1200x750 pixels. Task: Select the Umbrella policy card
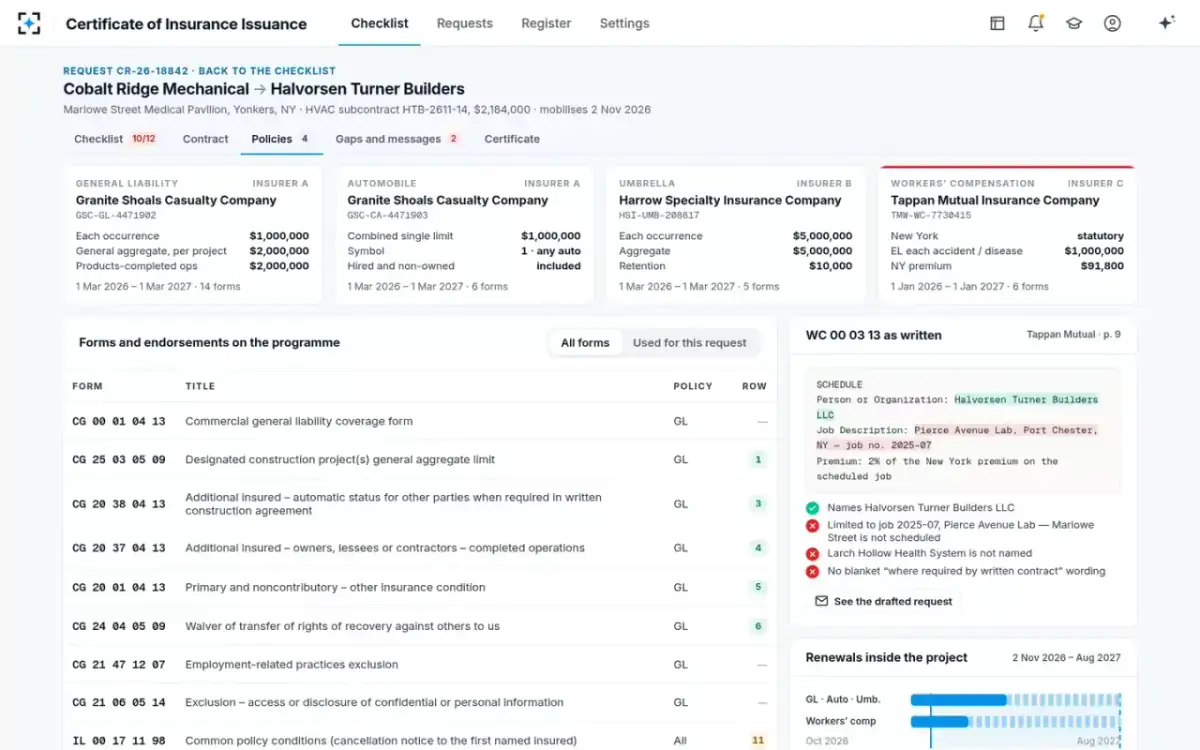[736, 236]
